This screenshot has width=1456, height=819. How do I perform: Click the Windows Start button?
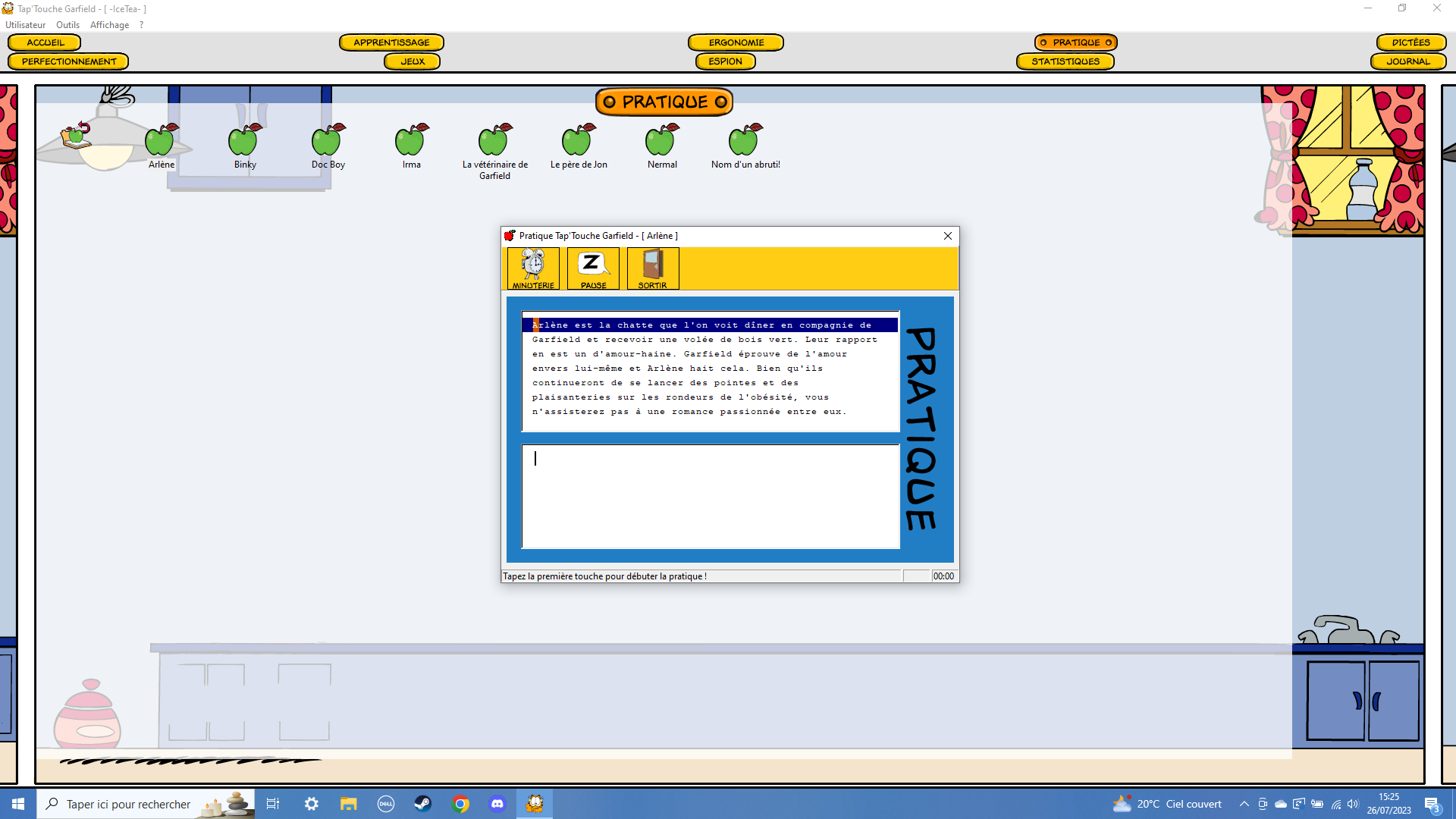coord(18,804)
